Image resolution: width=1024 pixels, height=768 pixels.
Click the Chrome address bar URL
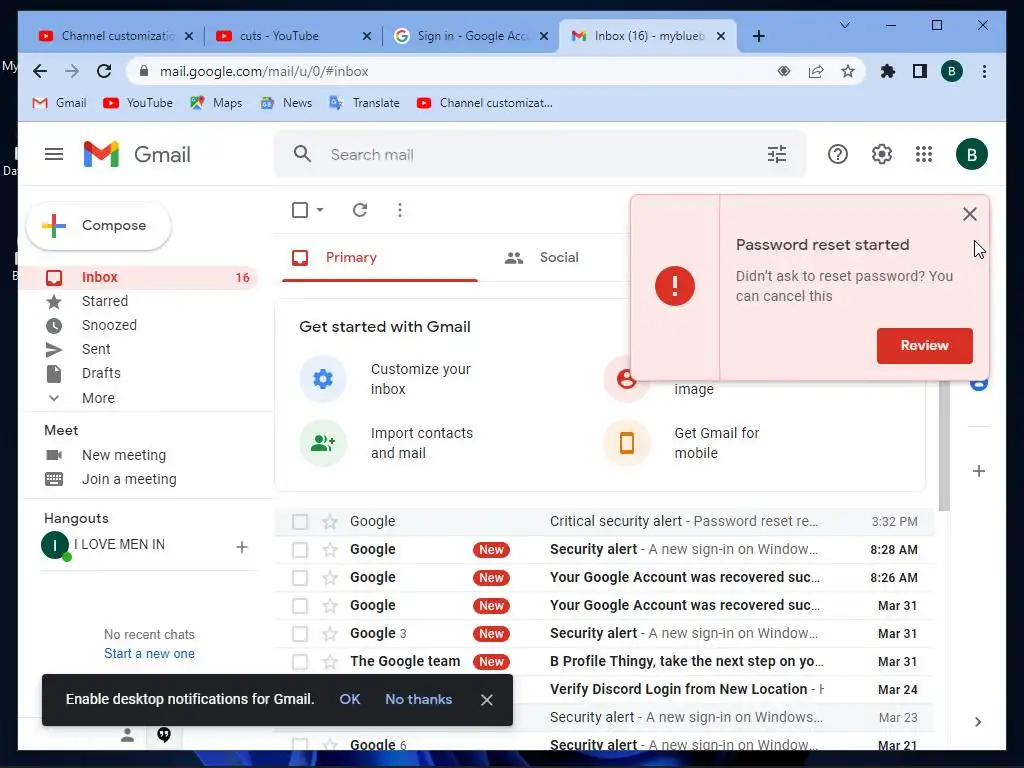click(264, 71)
